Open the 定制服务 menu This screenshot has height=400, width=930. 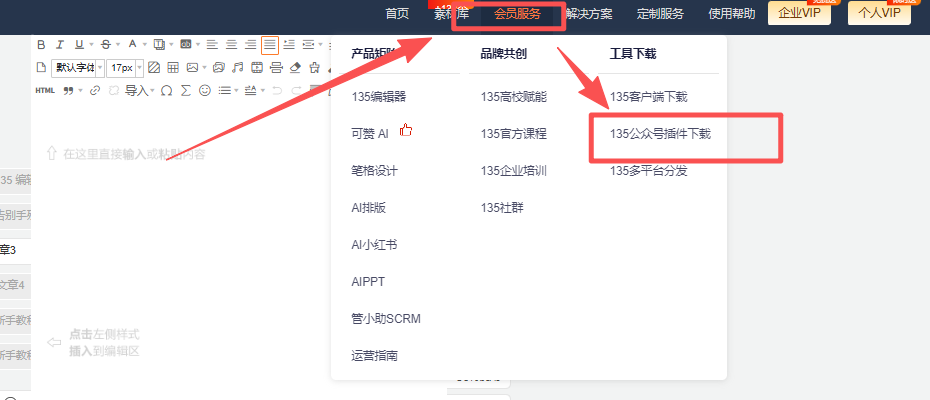click(660, 14)
